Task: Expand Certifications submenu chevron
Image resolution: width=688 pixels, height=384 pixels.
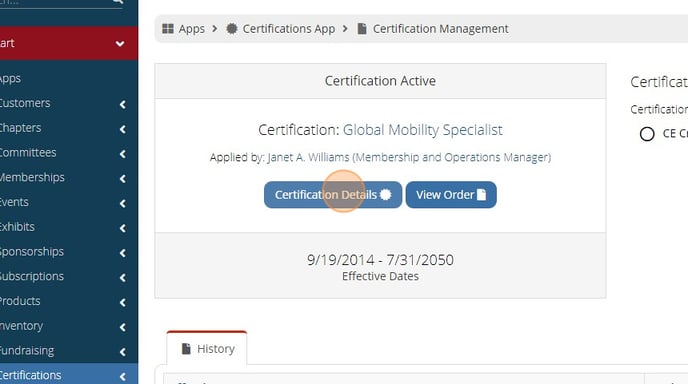Action: click(x=122, y=377)
